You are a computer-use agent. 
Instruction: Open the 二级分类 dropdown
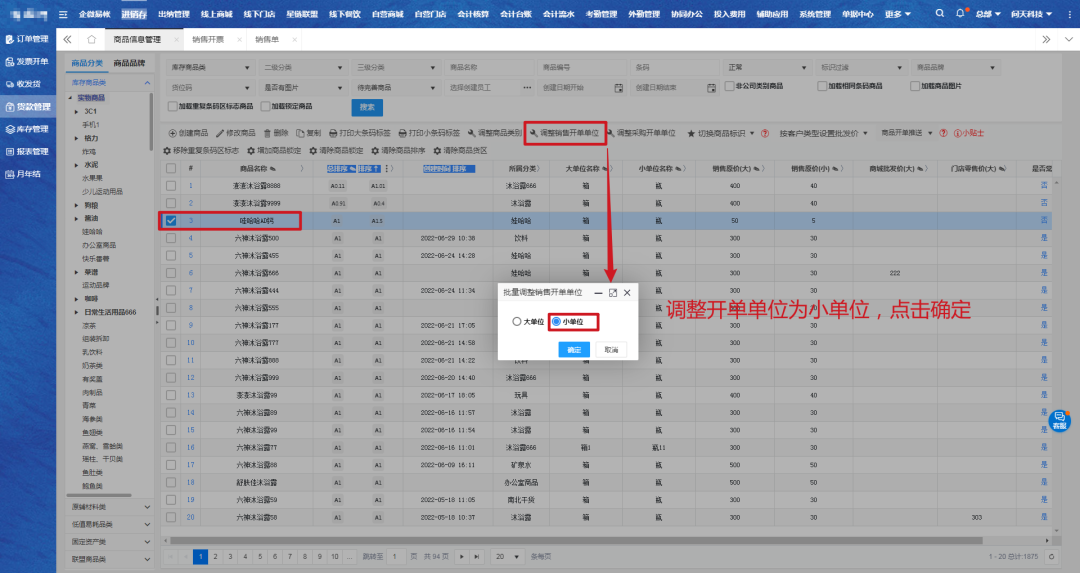coord(300,67)
